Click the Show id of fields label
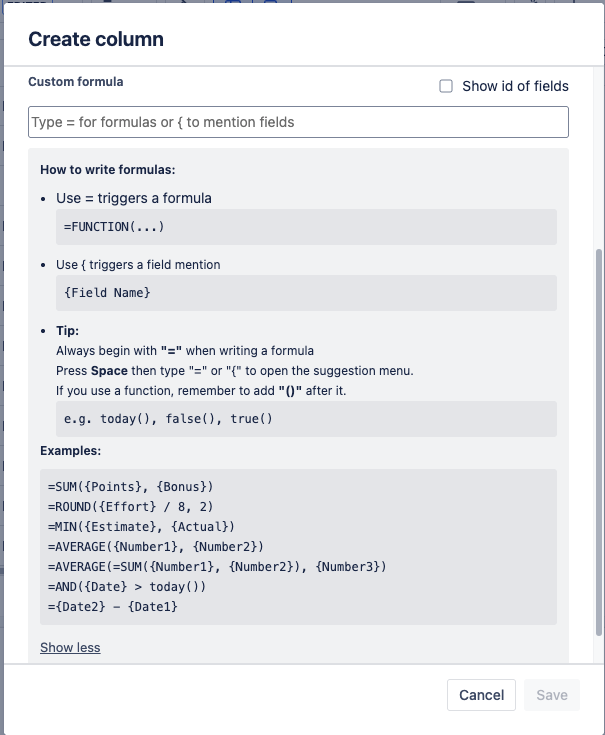The width and height of the screenshot is (605, 735). [x=515, y=86]
